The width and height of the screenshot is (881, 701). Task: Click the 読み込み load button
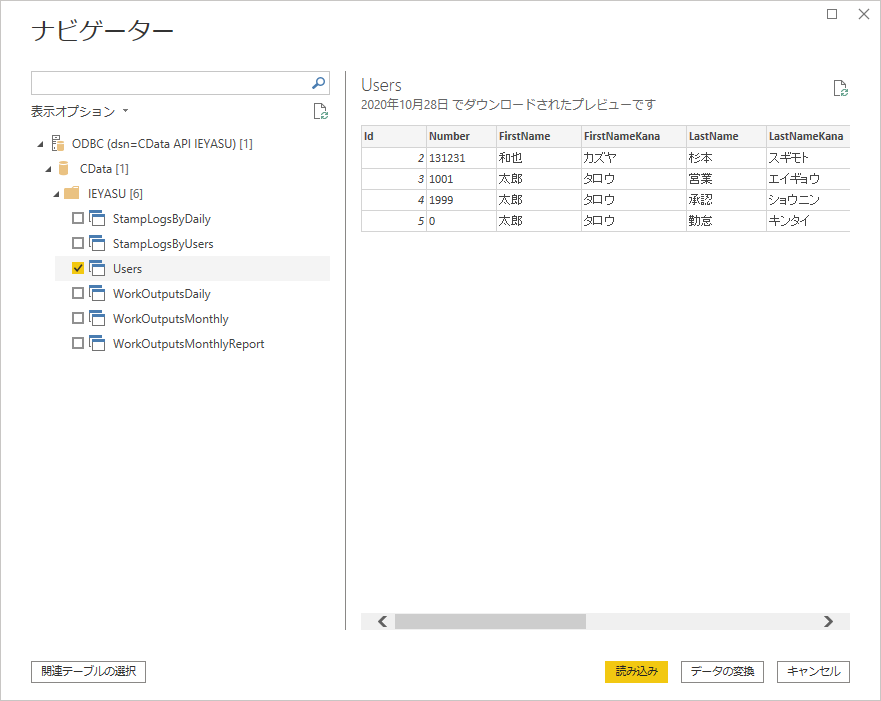pos(636,671)
